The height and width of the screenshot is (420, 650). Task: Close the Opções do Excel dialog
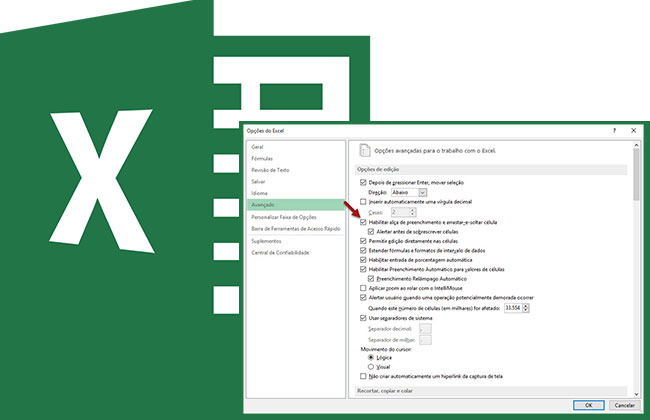pyautogui.click(x=633, y=131)
